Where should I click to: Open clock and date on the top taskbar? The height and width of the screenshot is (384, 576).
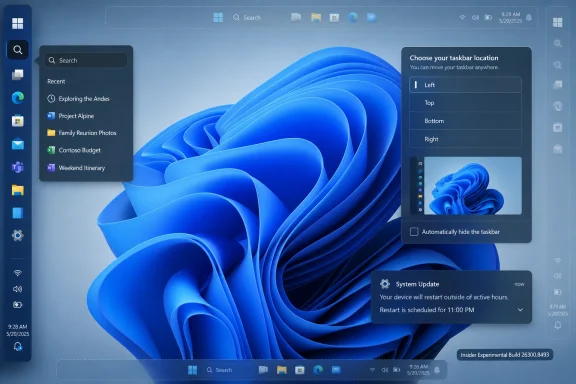(510, 17)
